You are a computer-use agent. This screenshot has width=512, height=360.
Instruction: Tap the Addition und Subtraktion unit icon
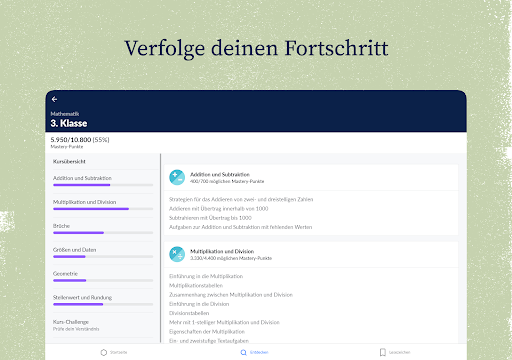[177, 177]
